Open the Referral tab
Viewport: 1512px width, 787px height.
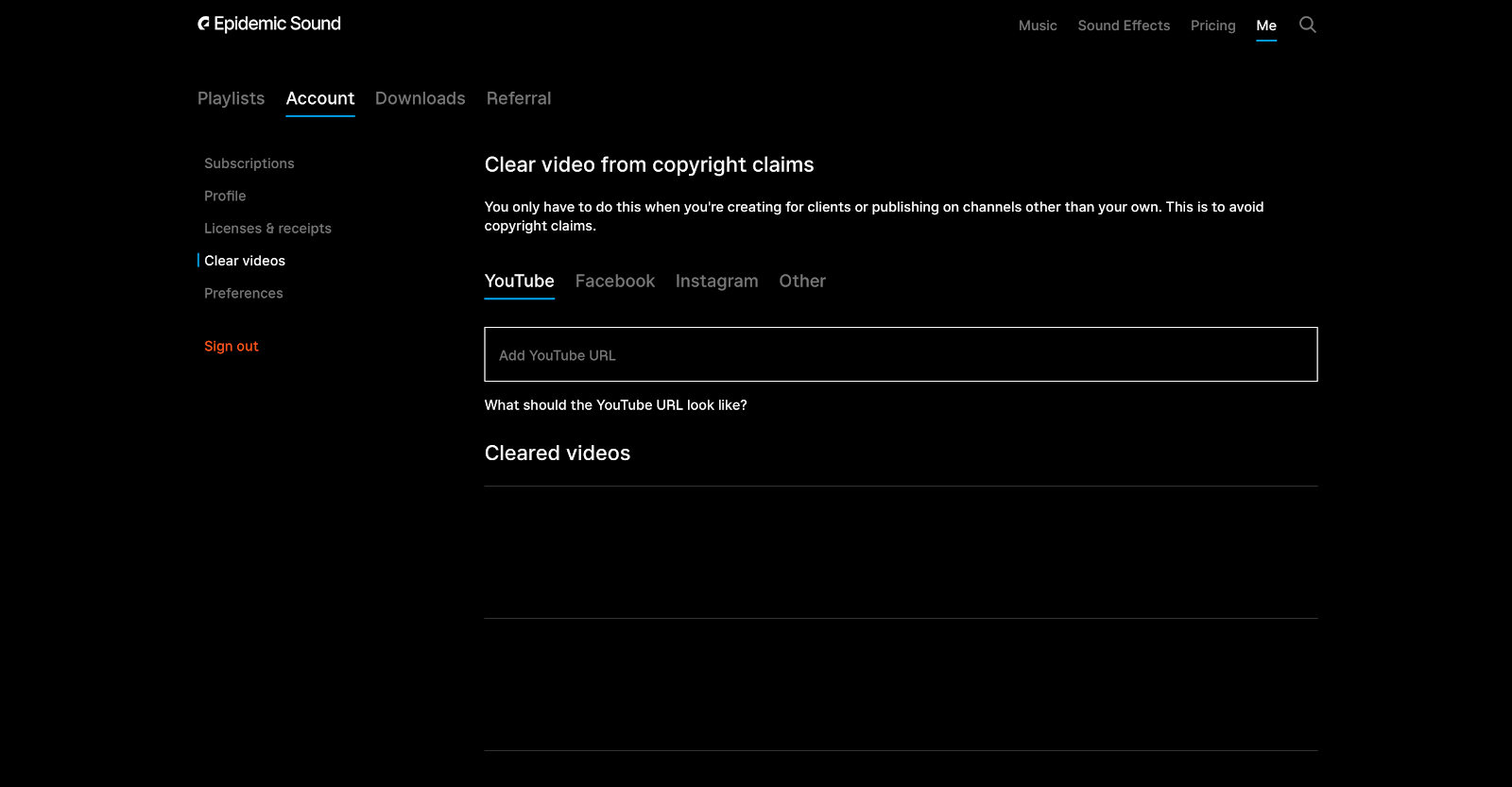coord(518,98)
